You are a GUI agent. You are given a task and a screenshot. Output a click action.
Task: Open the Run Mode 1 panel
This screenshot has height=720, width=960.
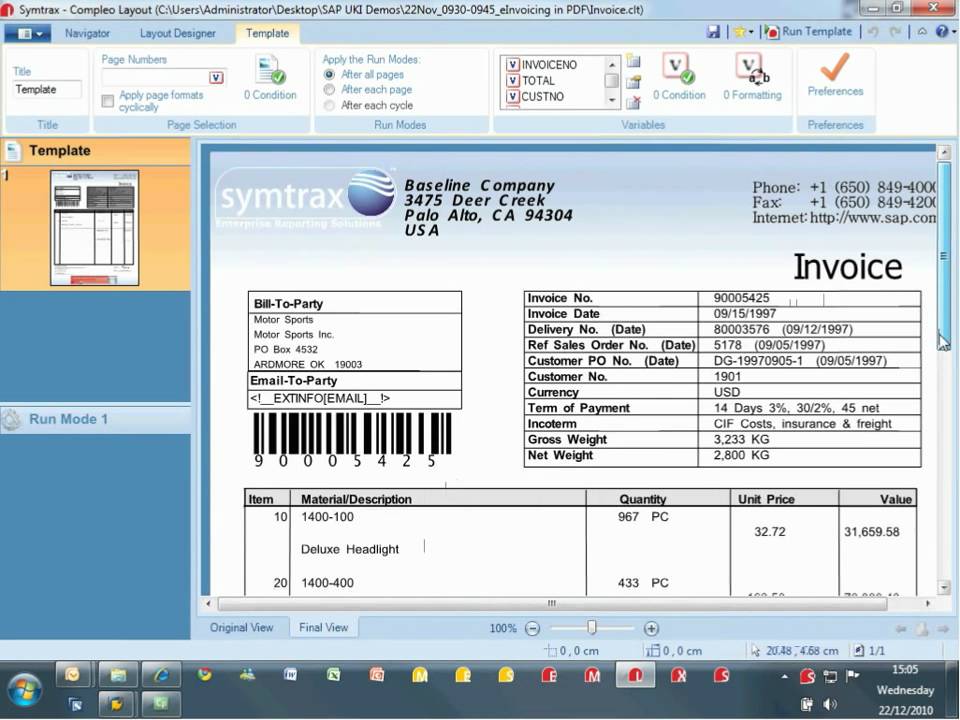[96, 419]
